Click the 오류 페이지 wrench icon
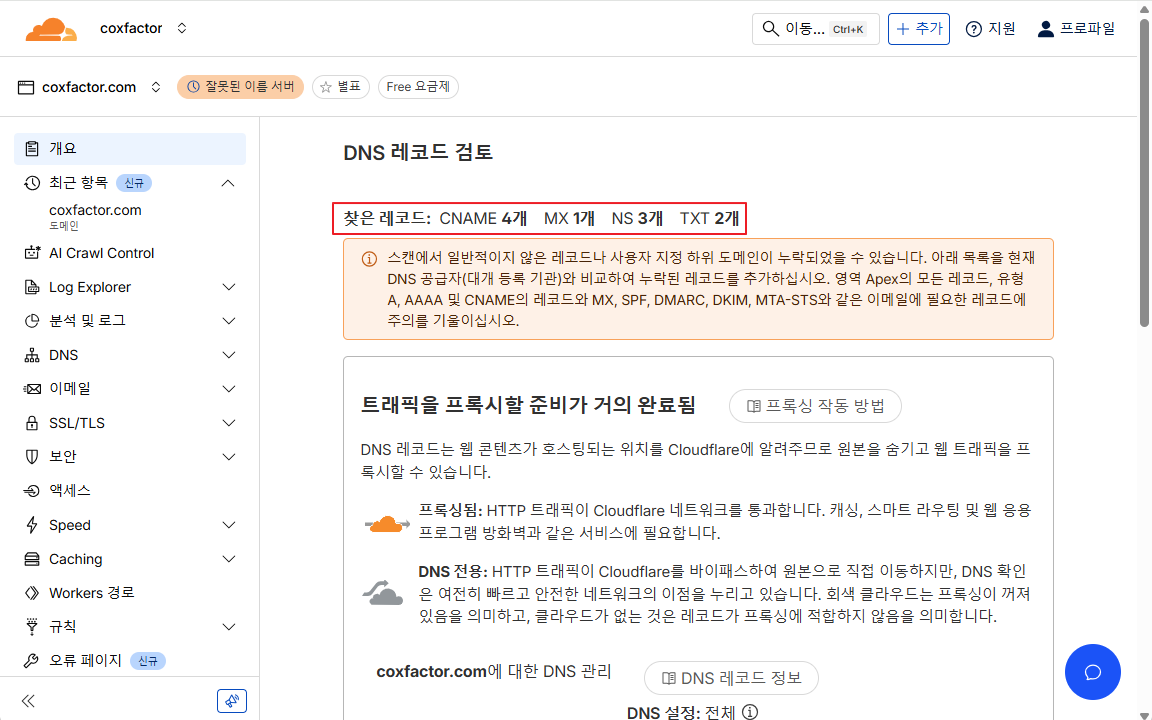The width and height of the screenshot is (1152, 720). [x=32, y=660]
